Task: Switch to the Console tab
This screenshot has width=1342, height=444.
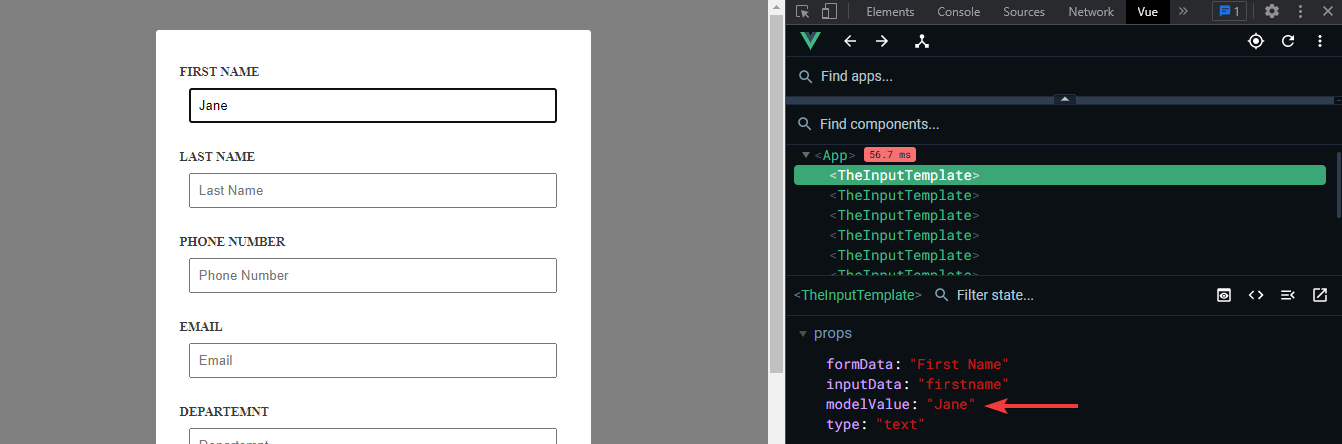Action: (x=958, y=12)
